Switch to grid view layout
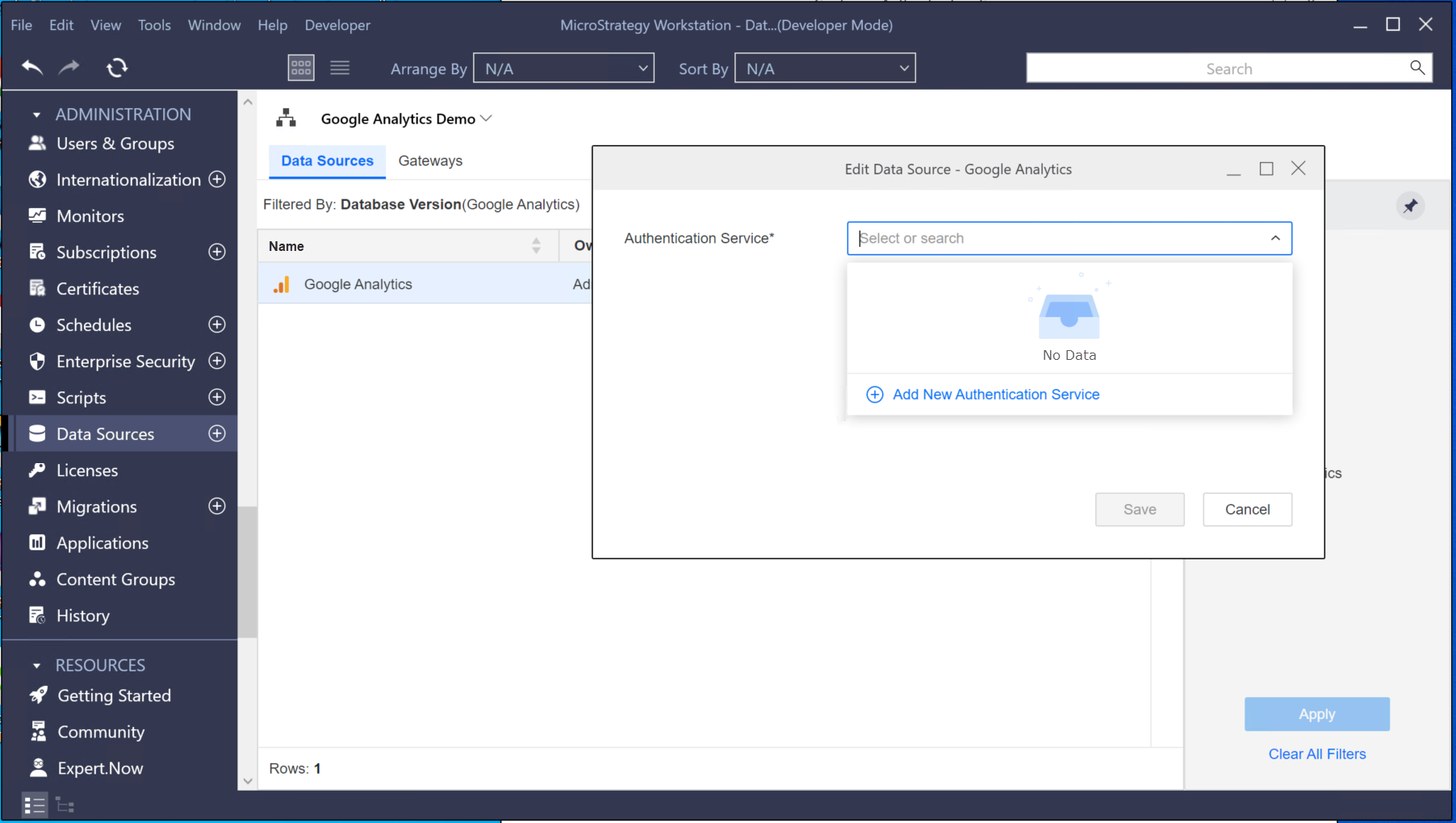 (x=301, y=68)
